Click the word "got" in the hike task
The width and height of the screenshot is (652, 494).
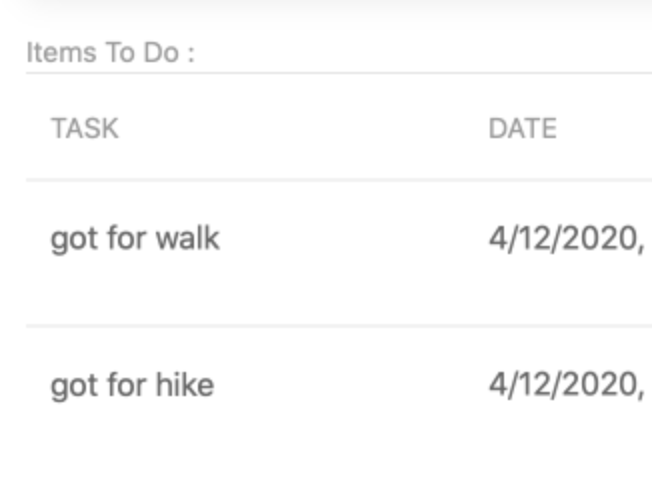coord(74,387)
